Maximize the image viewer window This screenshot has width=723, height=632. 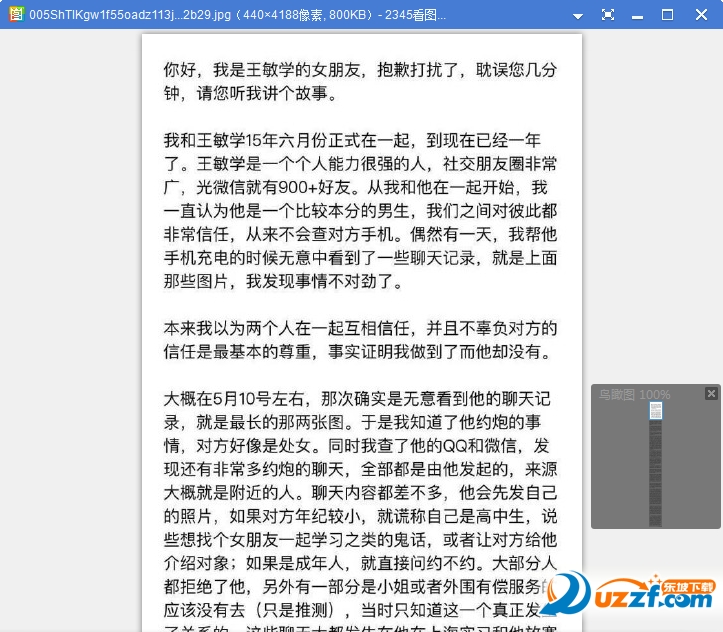pyautogui.click(x=667, y=15)
